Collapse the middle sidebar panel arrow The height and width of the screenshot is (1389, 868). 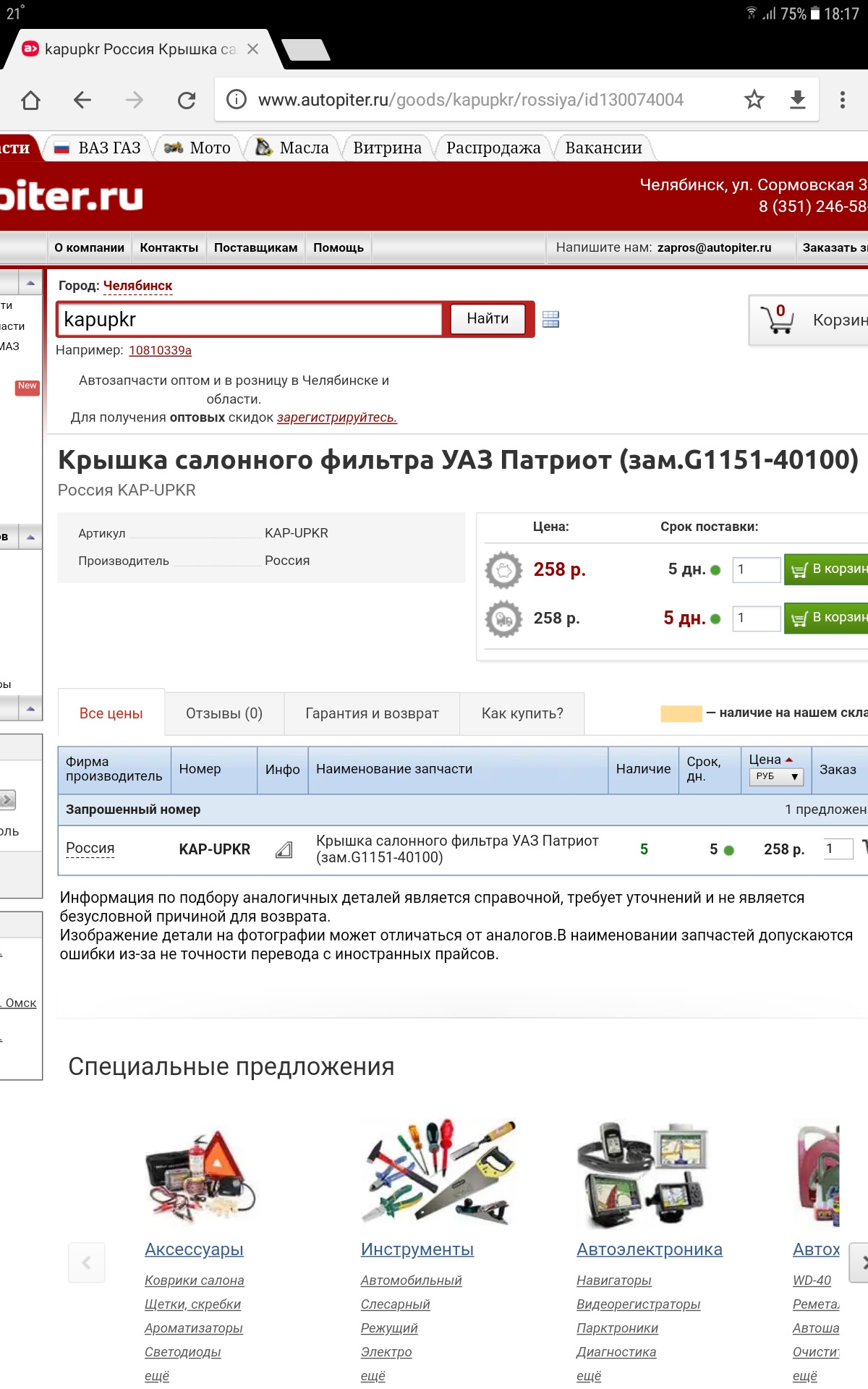click(x=30, y=538)
